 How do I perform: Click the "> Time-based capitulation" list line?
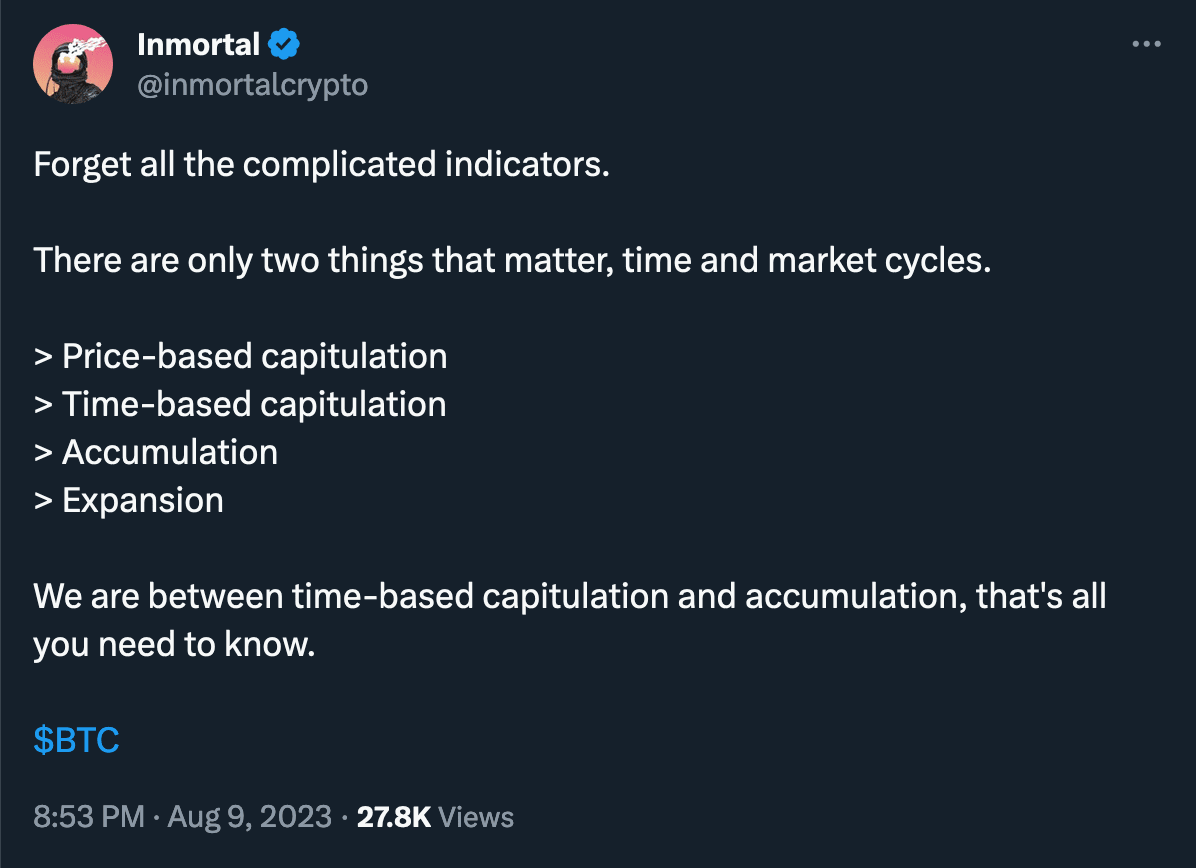coord(240,404)
